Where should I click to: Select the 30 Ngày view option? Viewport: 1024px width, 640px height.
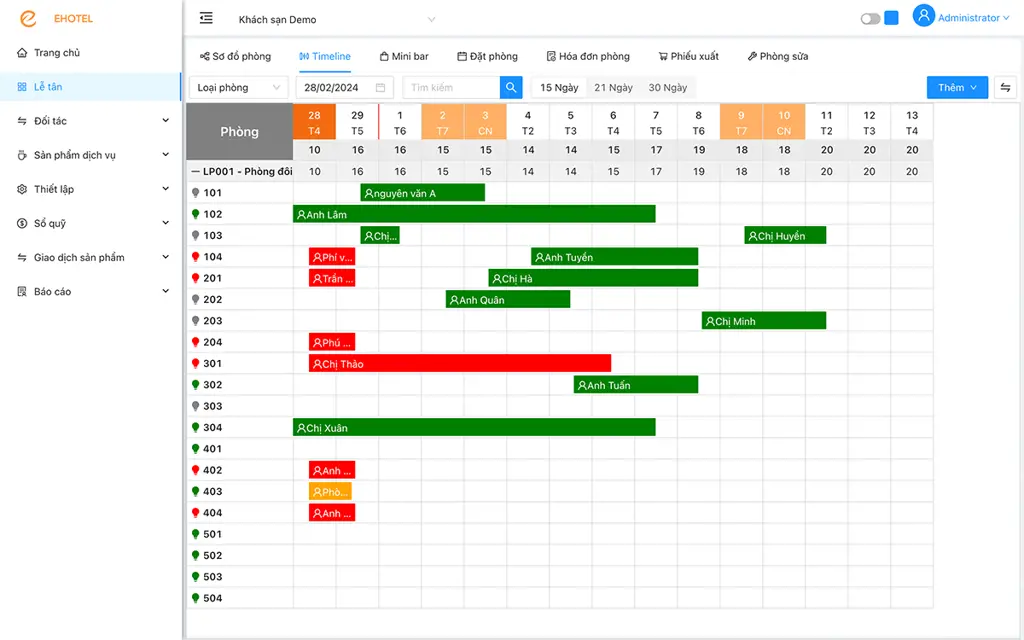(x=667, y=88)
